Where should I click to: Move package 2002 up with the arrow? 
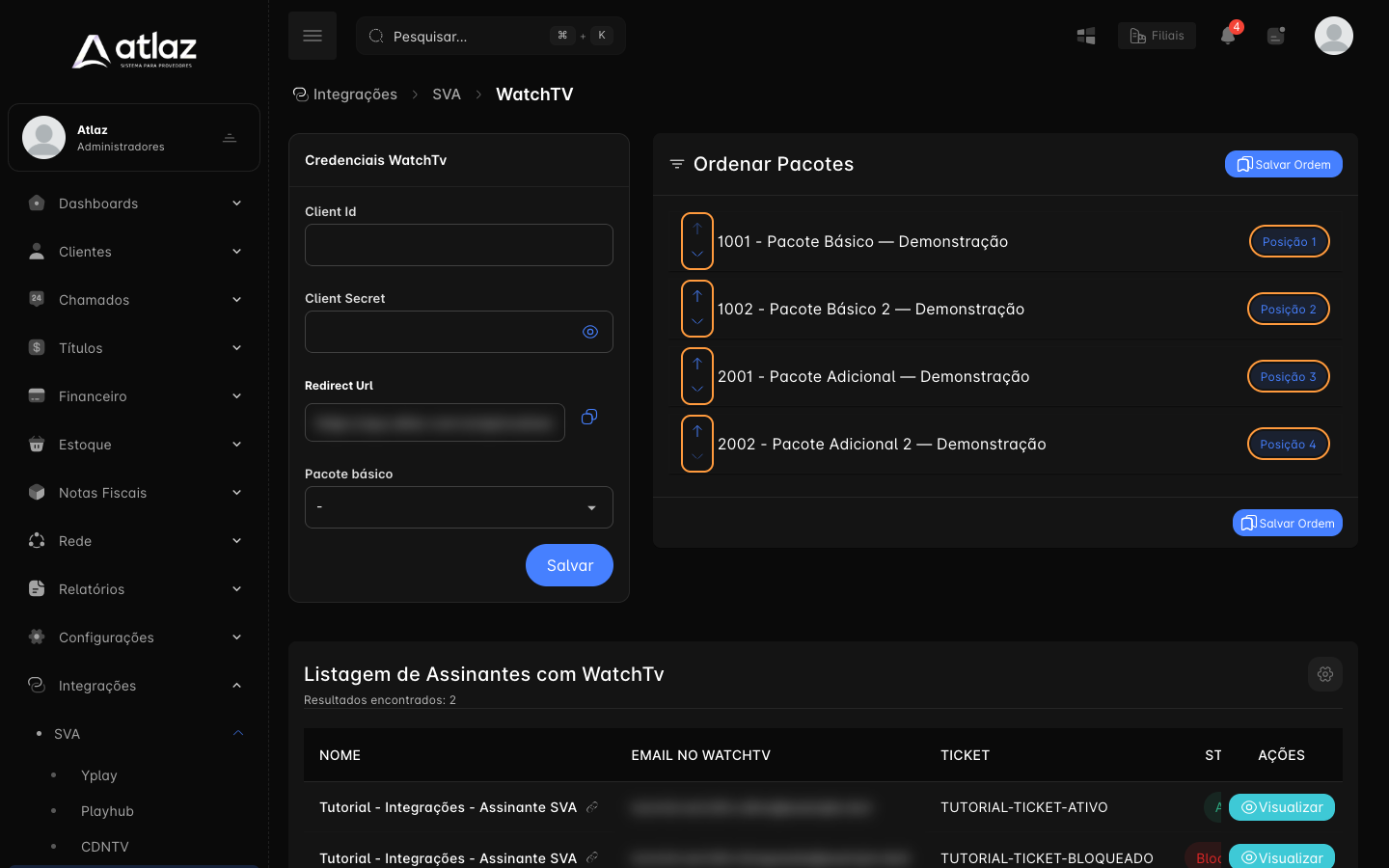click(697, 431)
